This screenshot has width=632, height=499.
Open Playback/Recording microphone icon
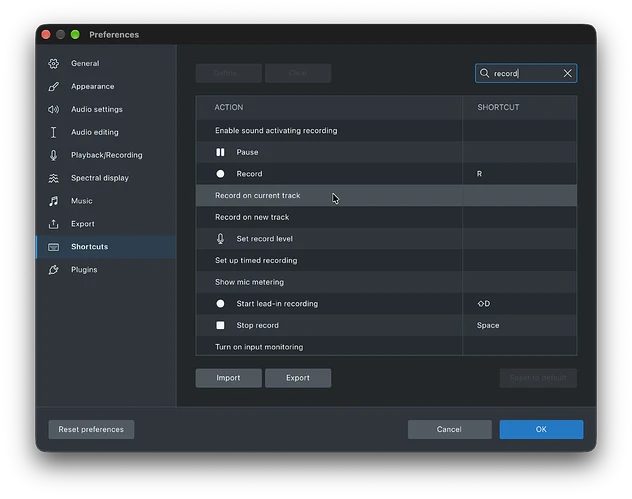[54, 155]
